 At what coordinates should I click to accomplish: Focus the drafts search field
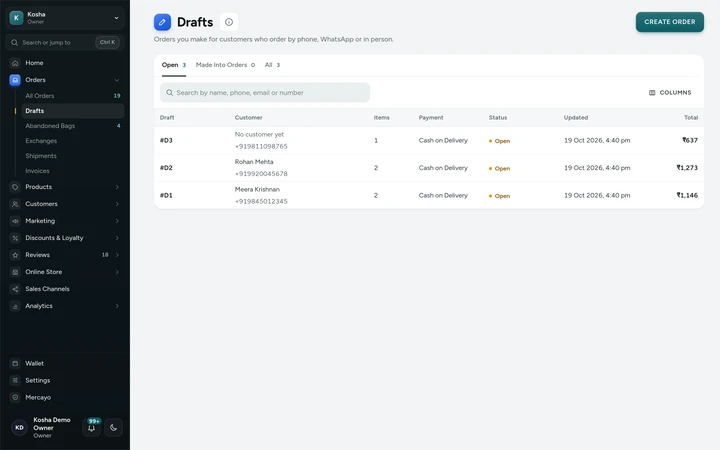tap(265, 93)
